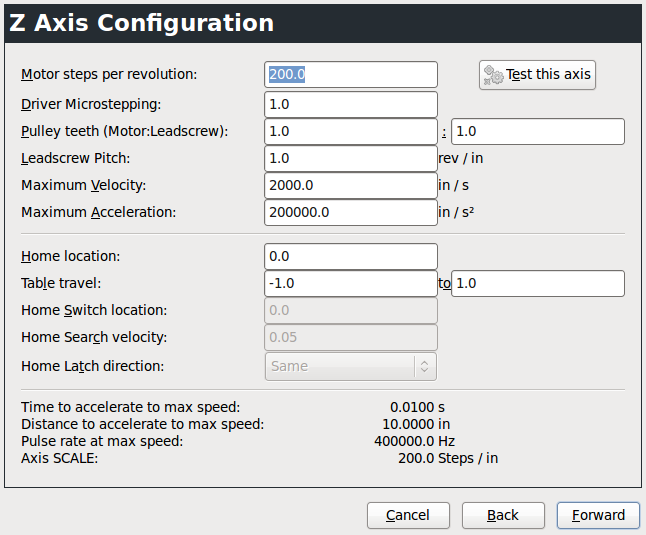Click the Axis SCALE label
646x535 pixels.
(60, 458)
